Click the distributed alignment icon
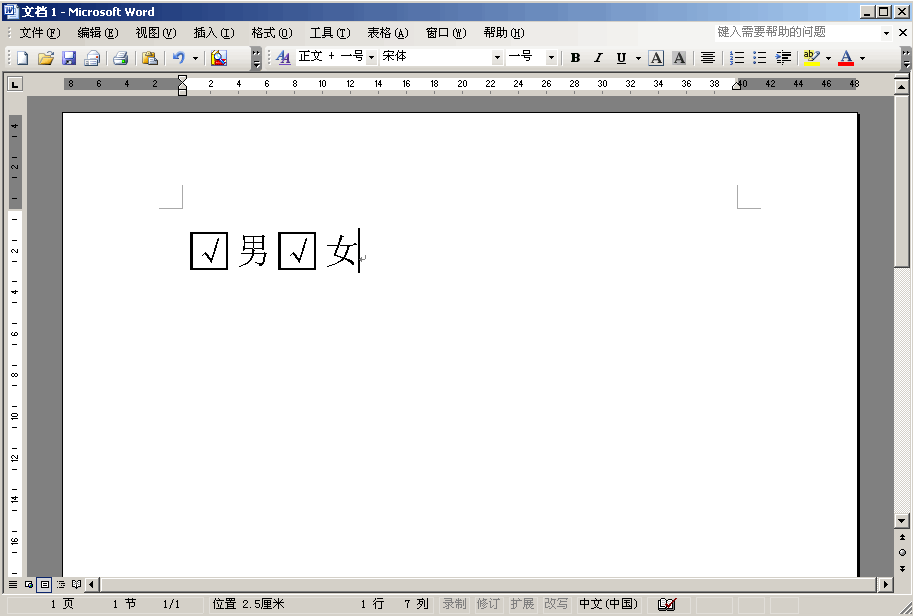 pyautogui.click(x=707, y=58)
